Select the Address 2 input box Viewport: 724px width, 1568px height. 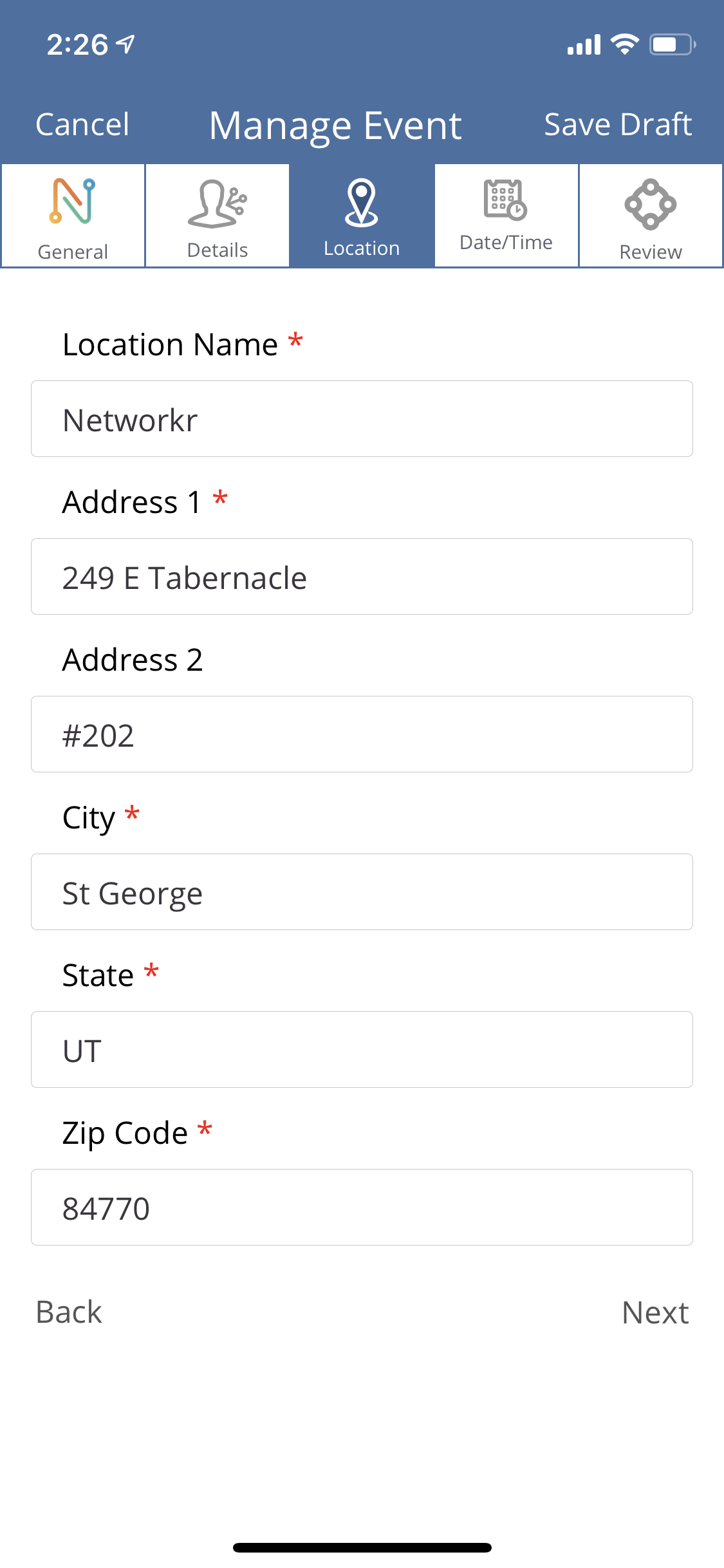tap(362, 734)
